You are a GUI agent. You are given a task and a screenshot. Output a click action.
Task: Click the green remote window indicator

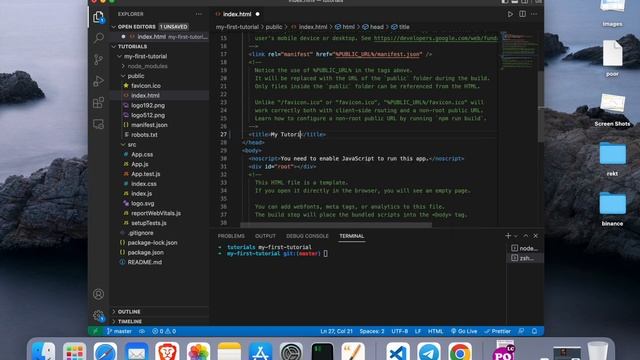tap(96, 331)
